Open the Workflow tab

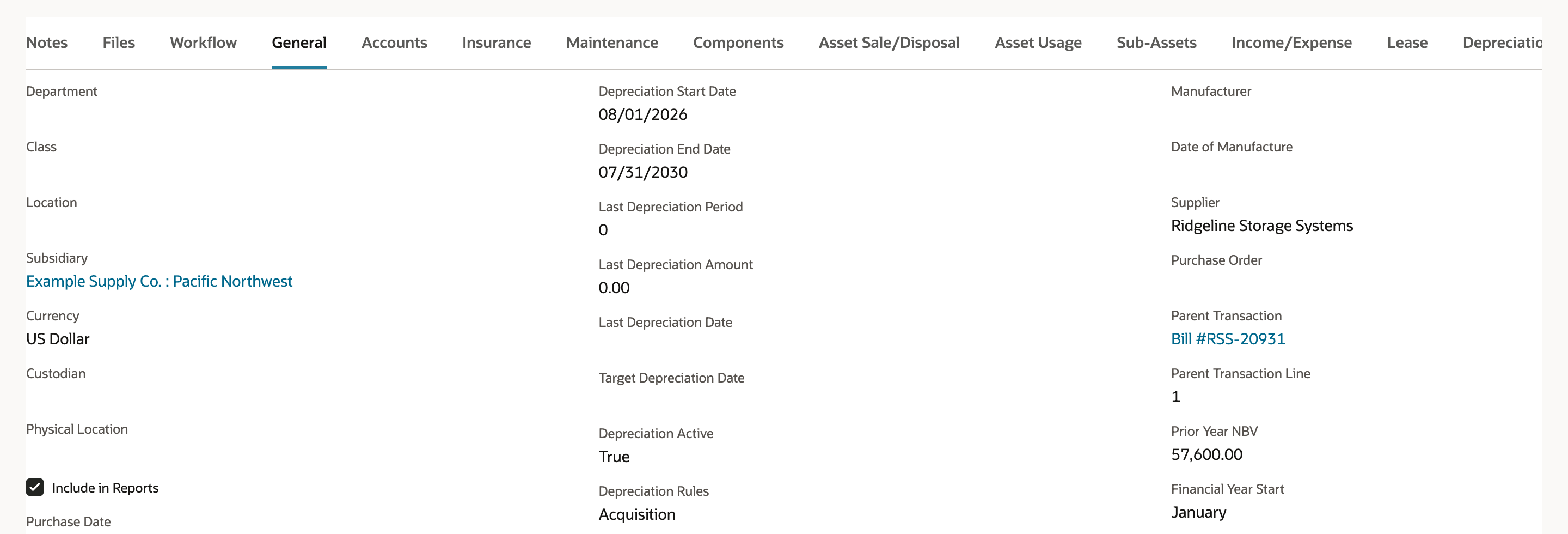pyautogui.click(x=203, y=43)
